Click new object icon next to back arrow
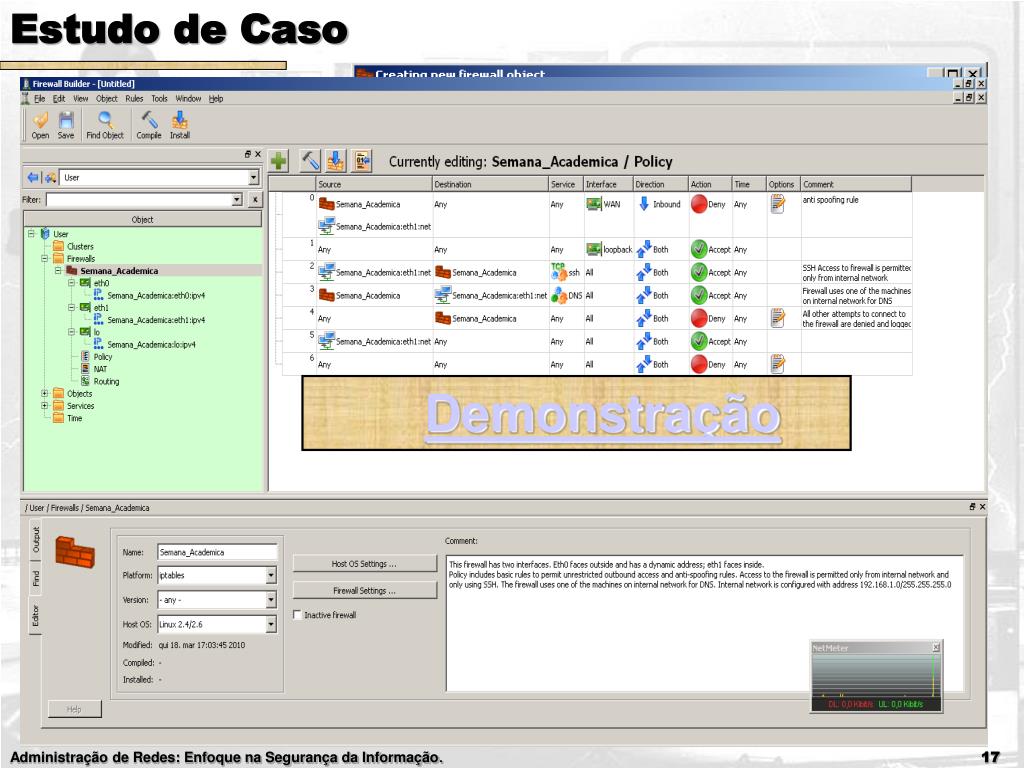The image size is (1024, 768). tap(50, 177)
